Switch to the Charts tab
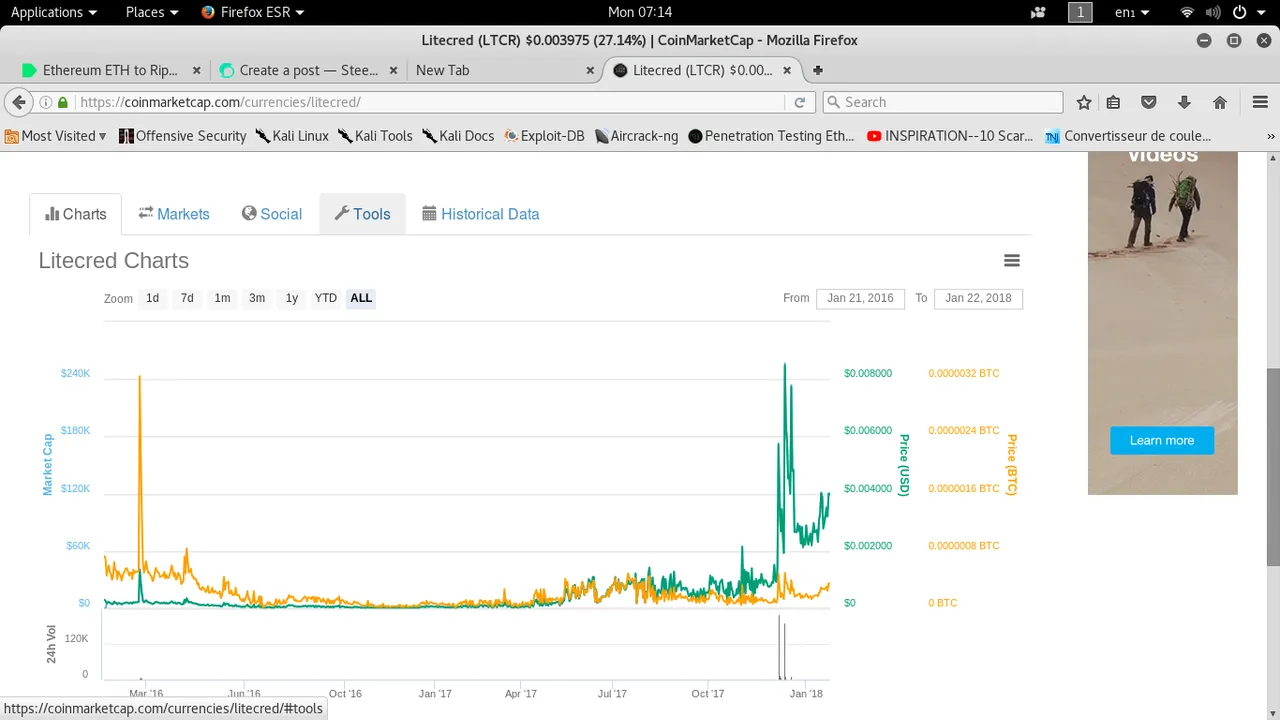 coord(75,214)
